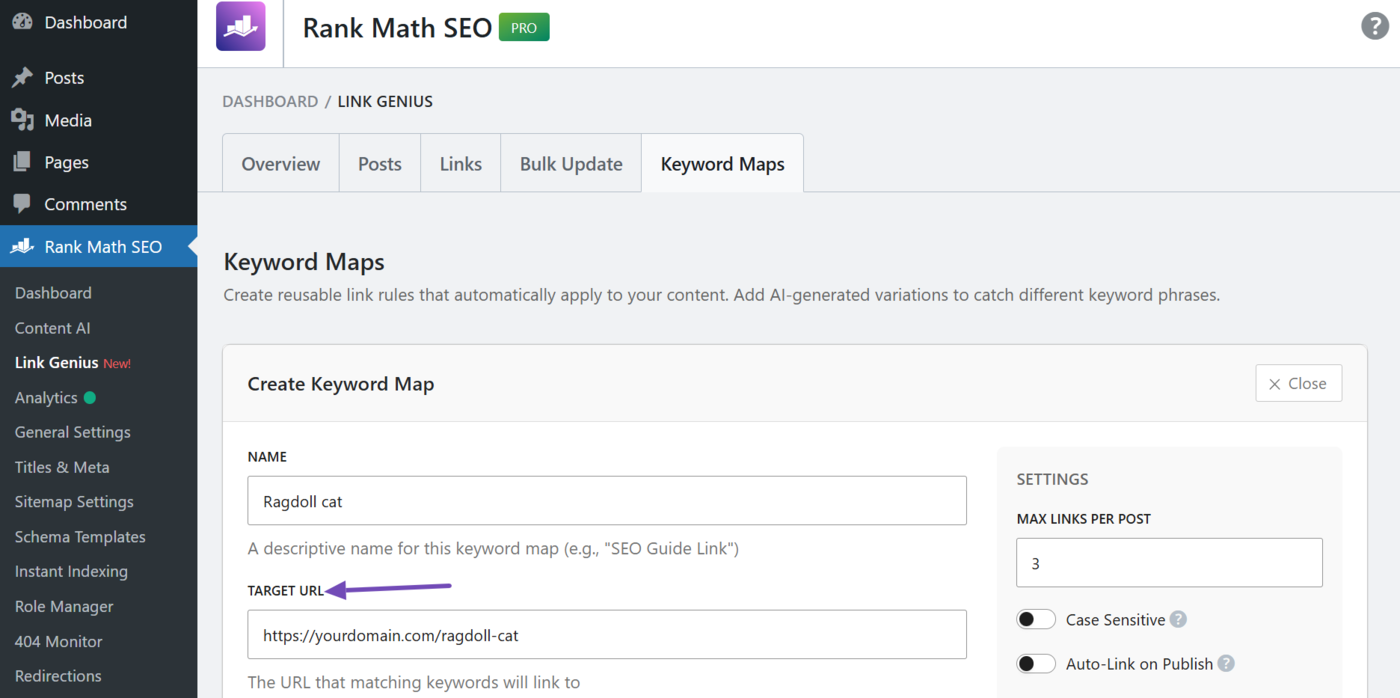Click the Posts pushpin icon
The width and height of the screenshot is (1400, 698).
tap(22, 78)
